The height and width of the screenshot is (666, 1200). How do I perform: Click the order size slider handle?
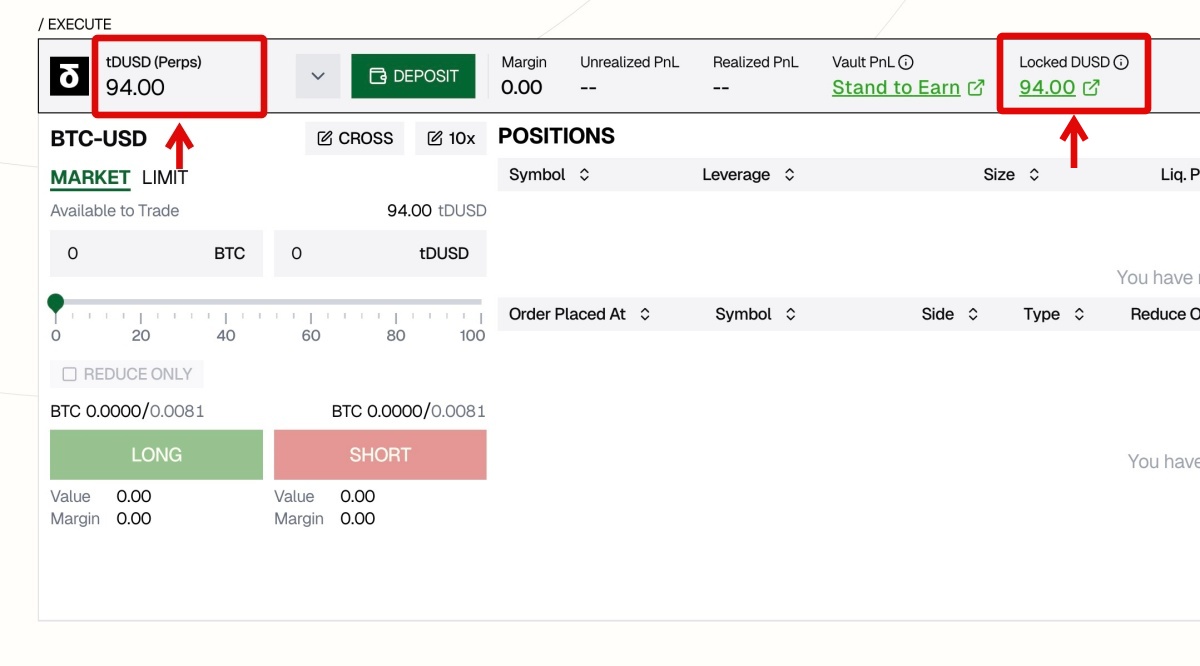pos(56,302)
